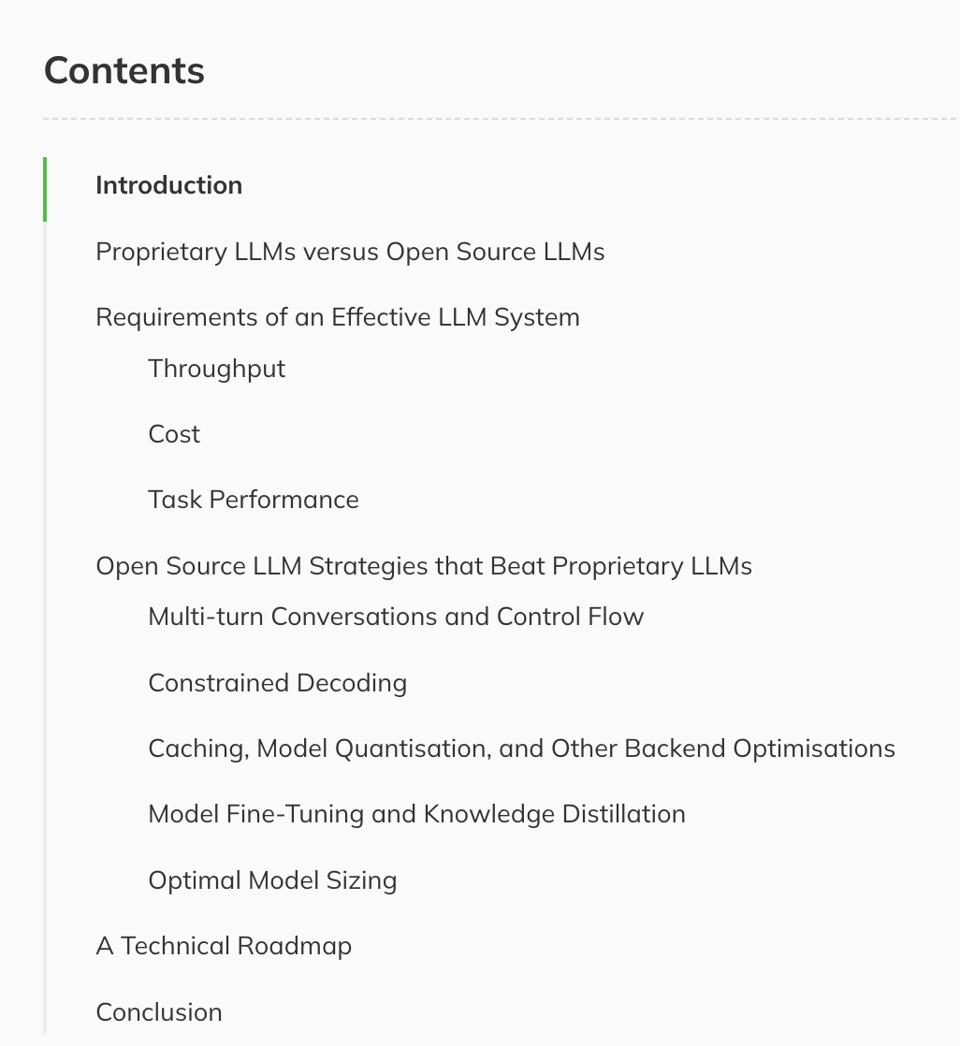960x1046 pixels.
Task: Select the Cost subsection link
Action: [174, 434]
